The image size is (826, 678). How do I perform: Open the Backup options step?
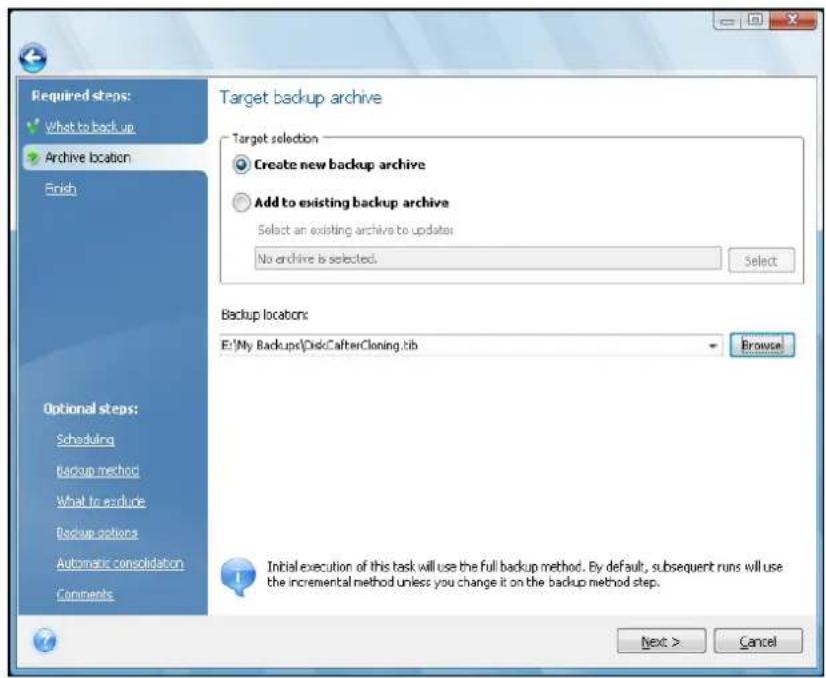point(97,533)
